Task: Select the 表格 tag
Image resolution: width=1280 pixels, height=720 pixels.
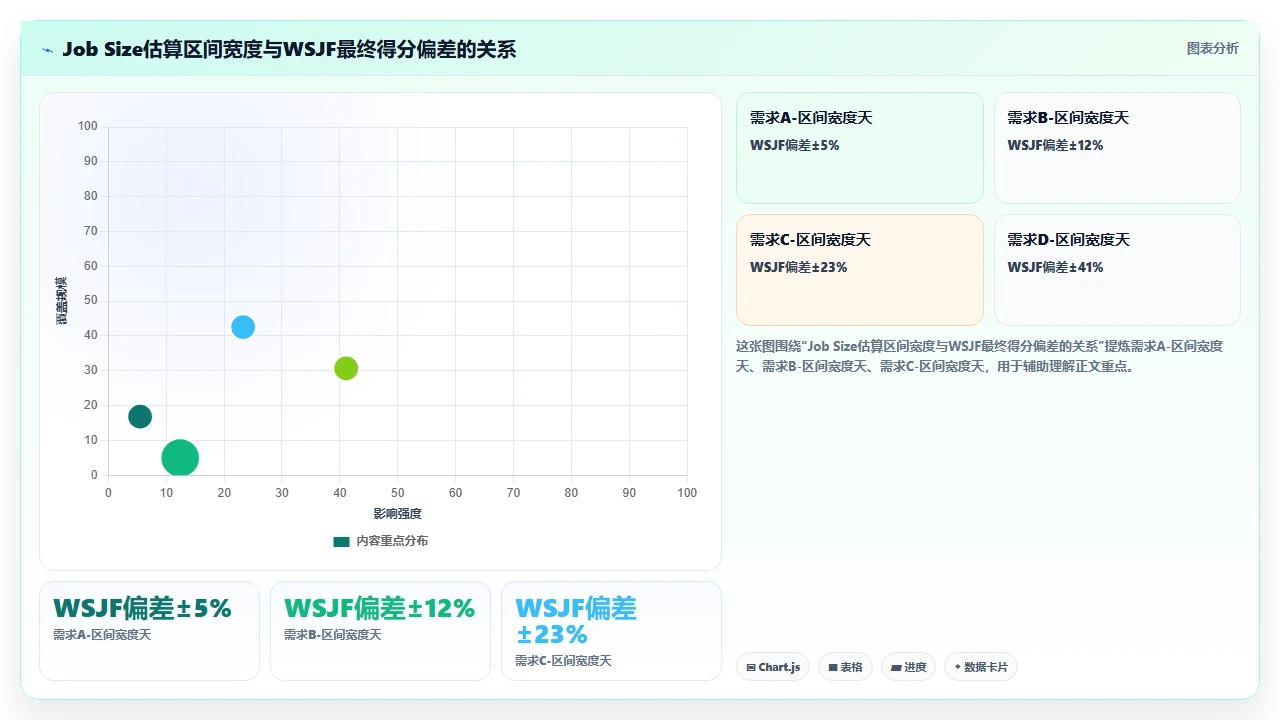Action: click(845, 667)
